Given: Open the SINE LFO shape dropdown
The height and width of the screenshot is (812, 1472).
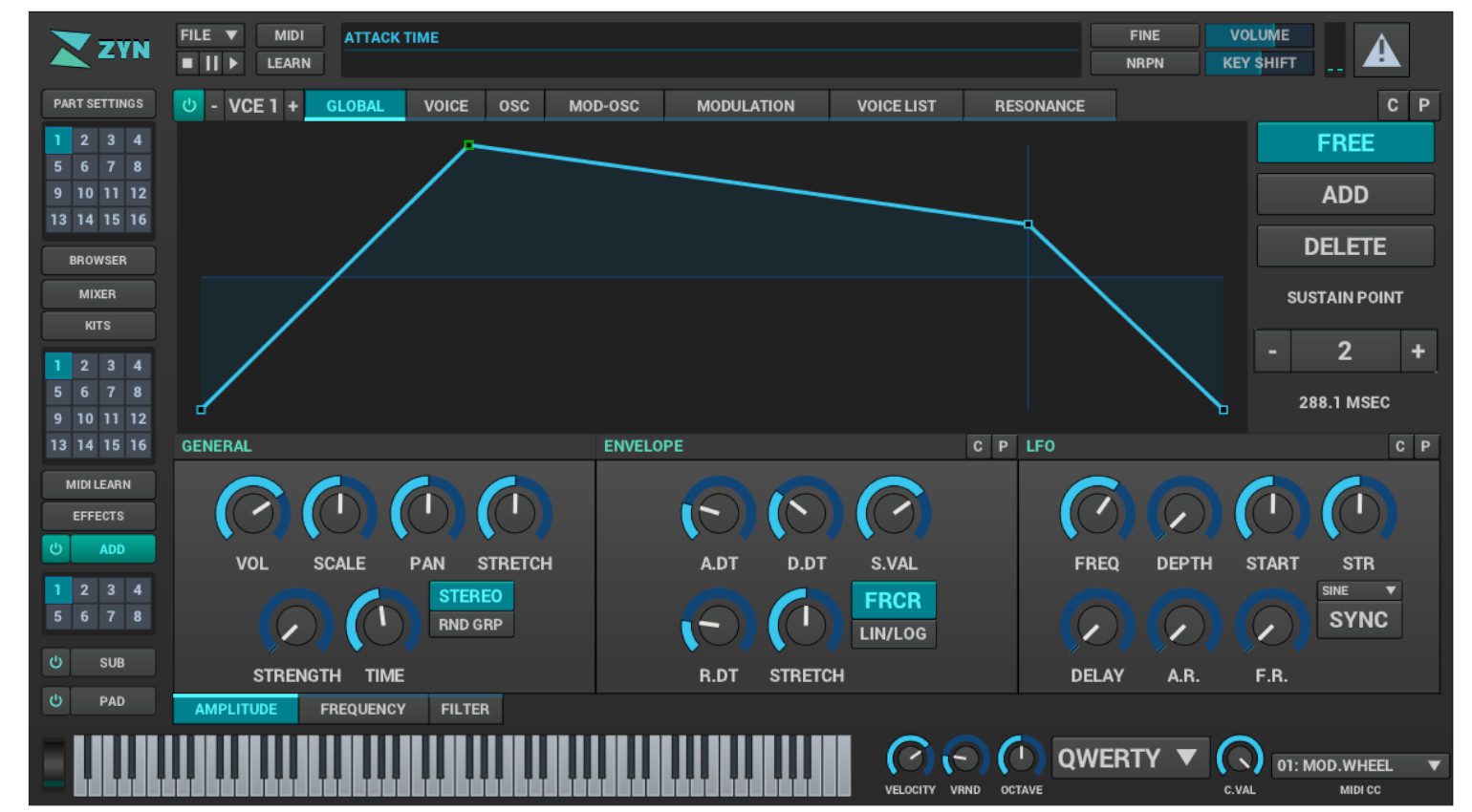Looking at the screenshot, I should click(x=1358, y=590).
